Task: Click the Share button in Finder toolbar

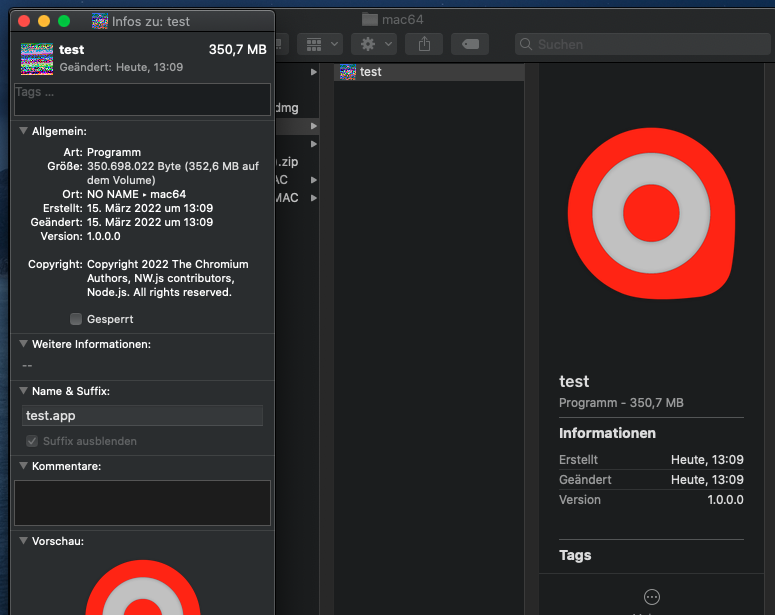Action: [x=424, y=44]
